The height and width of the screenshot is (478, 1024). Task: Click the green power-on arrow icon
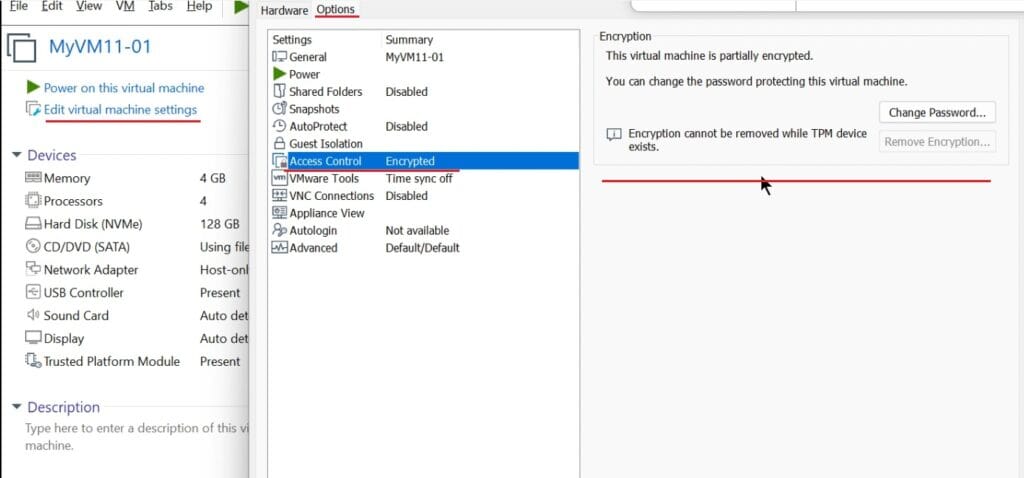point(33,88)
